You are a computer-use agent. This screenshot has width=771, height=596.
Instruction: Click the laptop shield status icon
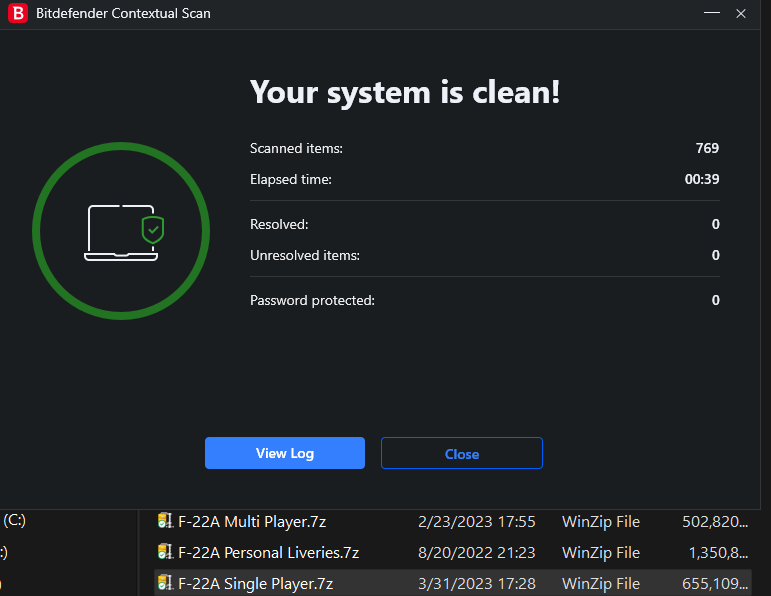coord(123,232)
